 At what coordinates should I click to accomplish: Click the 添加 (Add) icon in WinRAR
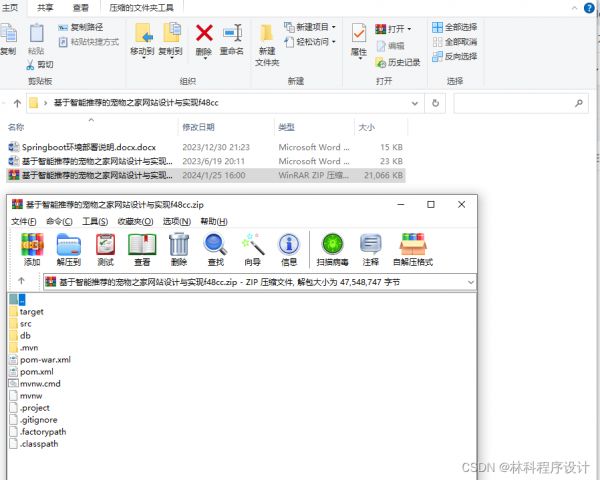(32, 245)
